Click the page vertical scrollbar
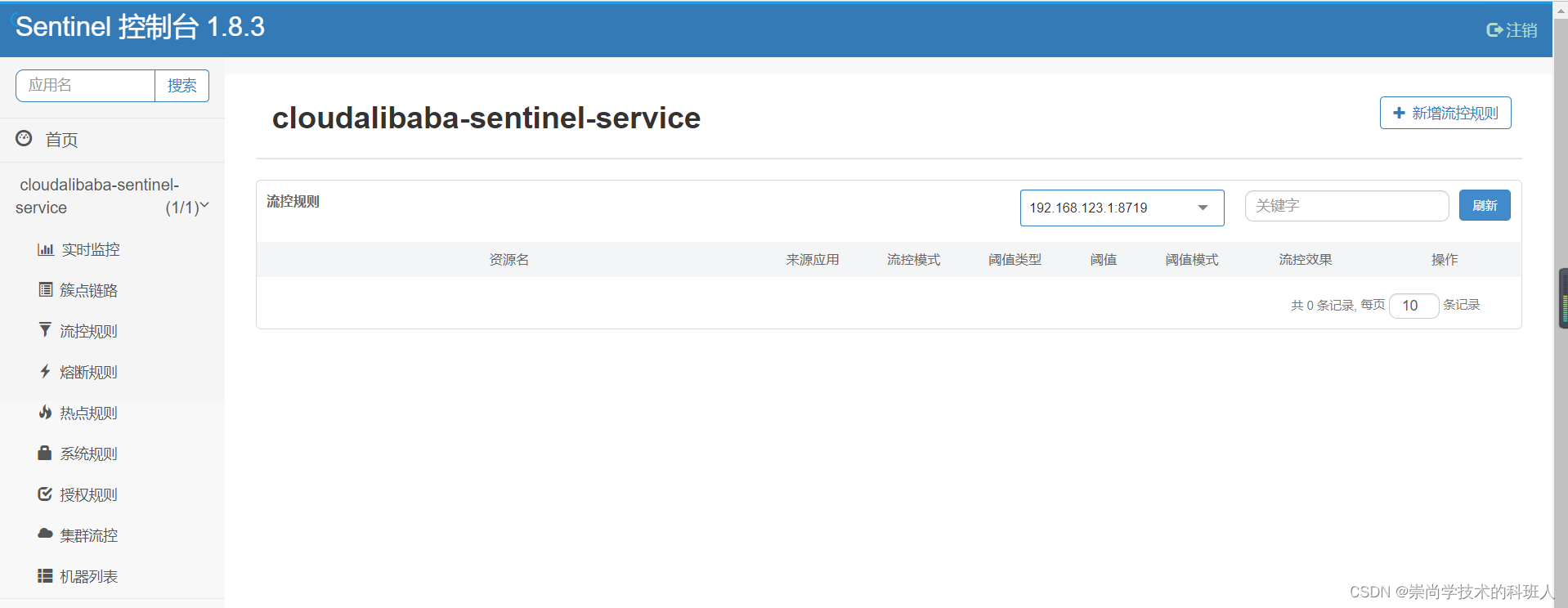This screenshot has height=608, width=1568. pos(1561,304)
